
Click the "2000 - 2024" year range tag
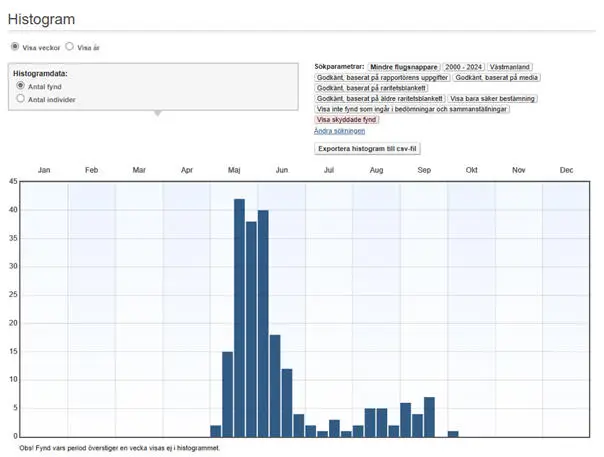[462, 65]
